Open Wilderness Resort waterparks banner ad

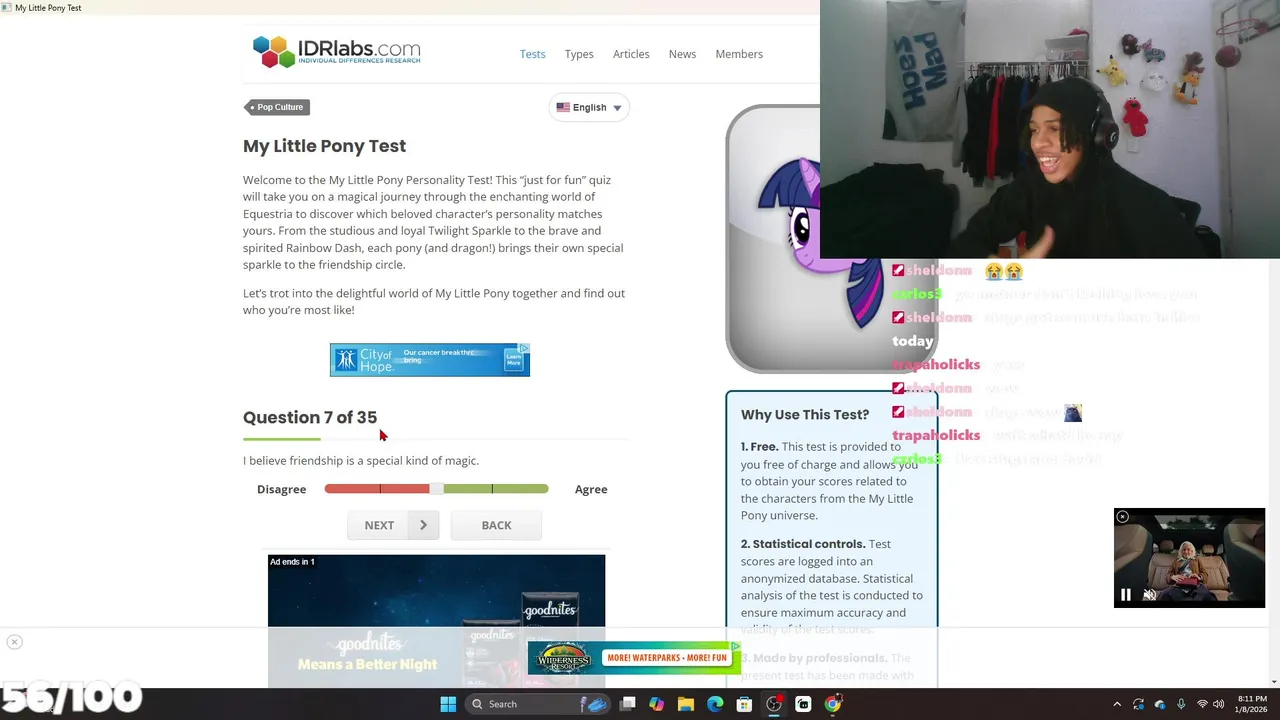pyautogui.click(x=634, y=658)
